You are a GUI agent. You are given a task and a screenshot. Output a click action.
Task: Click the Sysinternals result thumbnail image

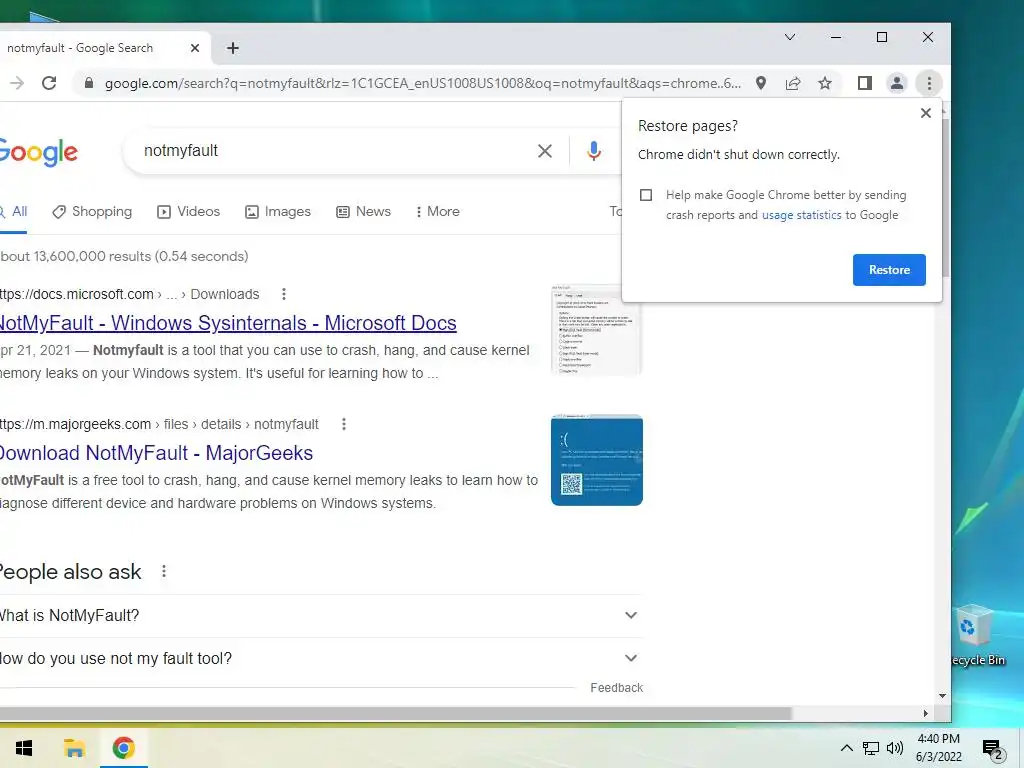[x=596, y=330]
